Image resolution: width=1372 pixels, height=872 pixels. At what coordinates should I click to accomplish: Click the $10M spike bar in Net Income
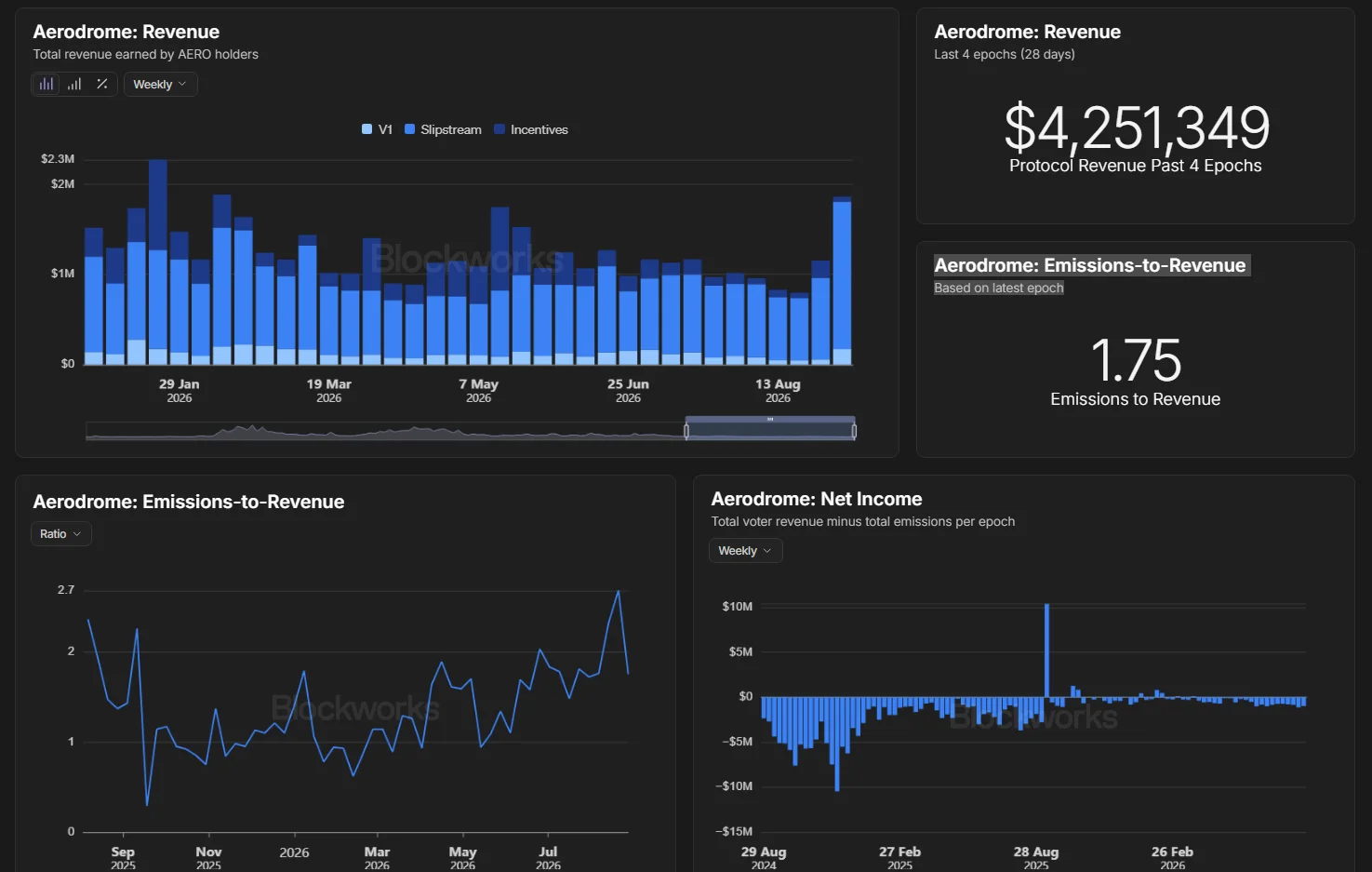coord(1047,651)
